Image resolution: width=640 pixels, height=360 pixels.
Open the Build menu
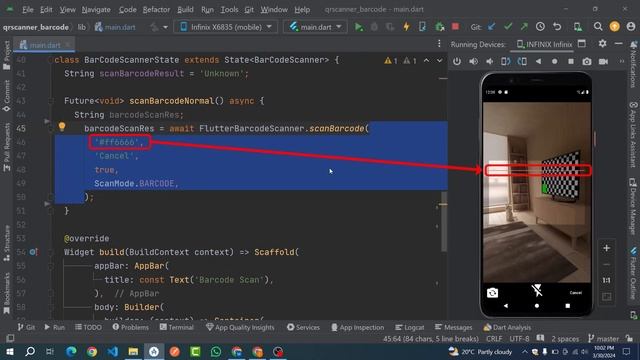[x=185, y=9]
